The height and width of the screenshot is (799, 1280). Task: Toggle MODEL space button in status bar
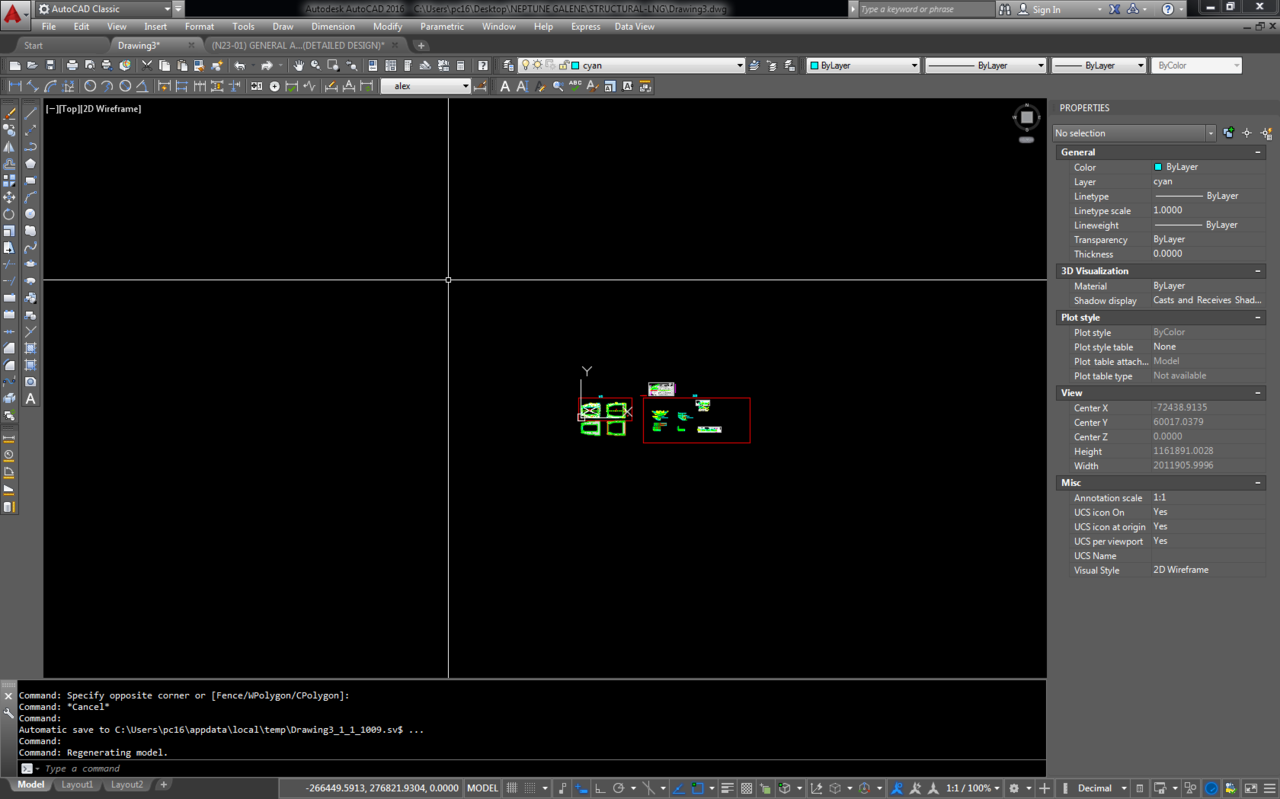482,788
